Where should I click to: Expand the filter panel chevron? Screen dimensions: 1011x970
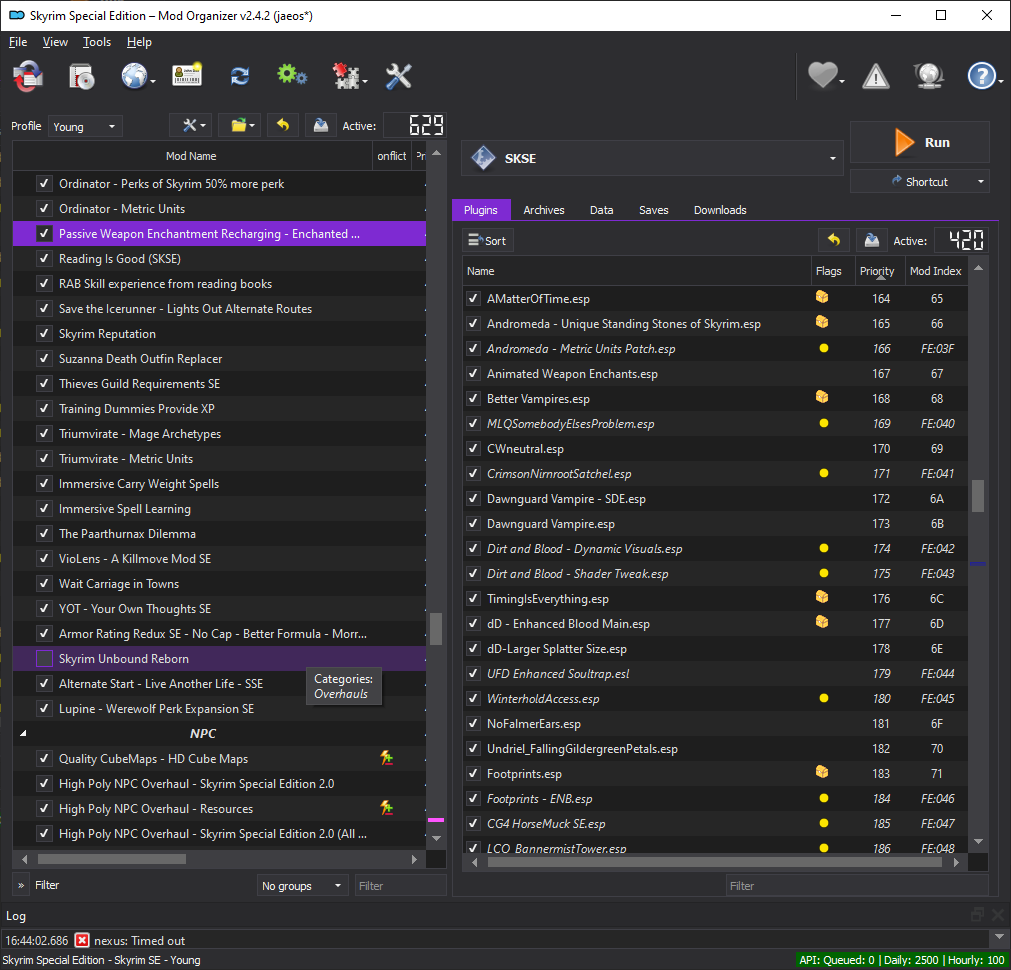[x=21, y=886]
